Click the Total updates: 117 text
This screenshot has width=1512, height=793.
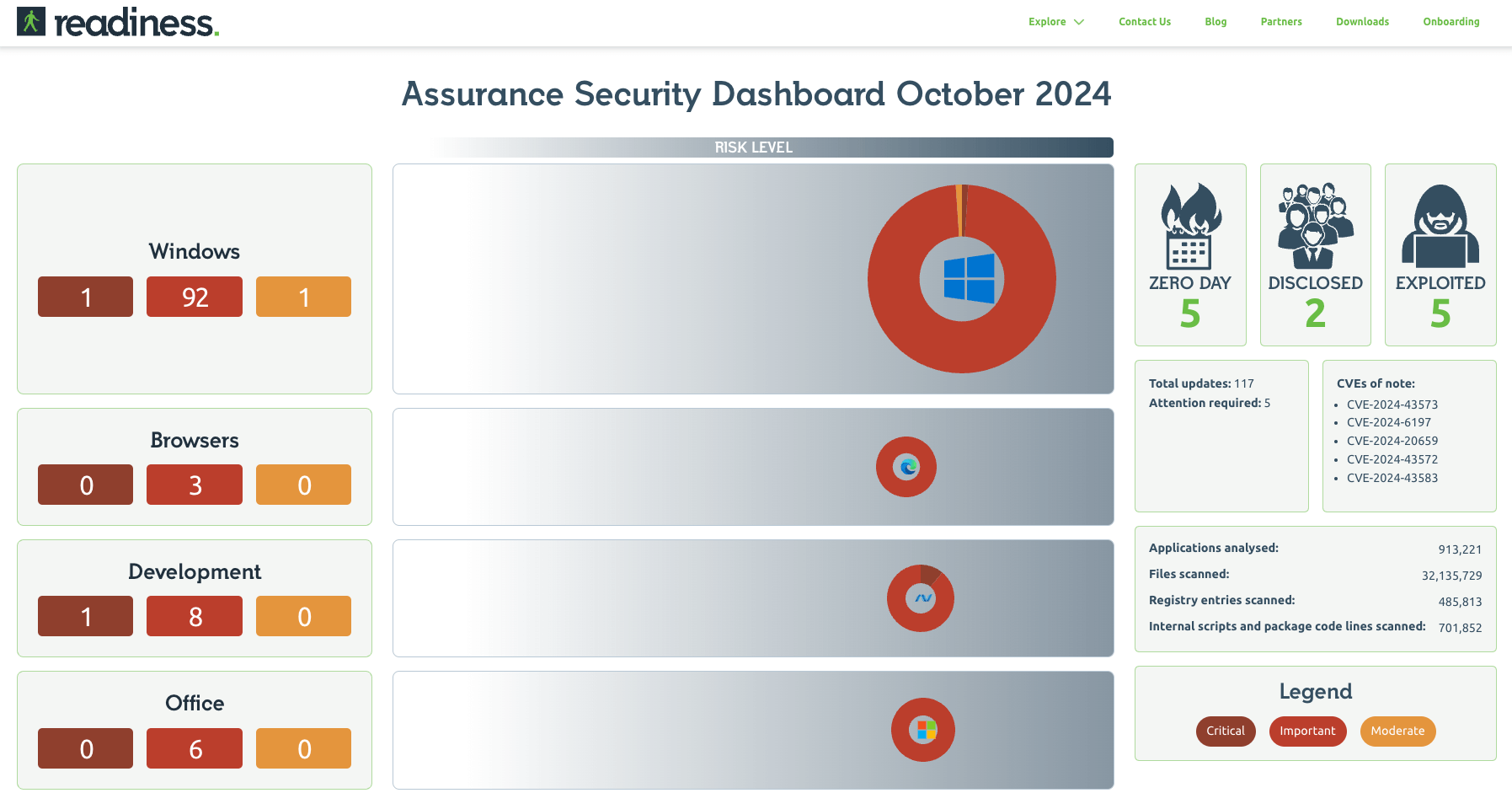[x=1201, y=383]
